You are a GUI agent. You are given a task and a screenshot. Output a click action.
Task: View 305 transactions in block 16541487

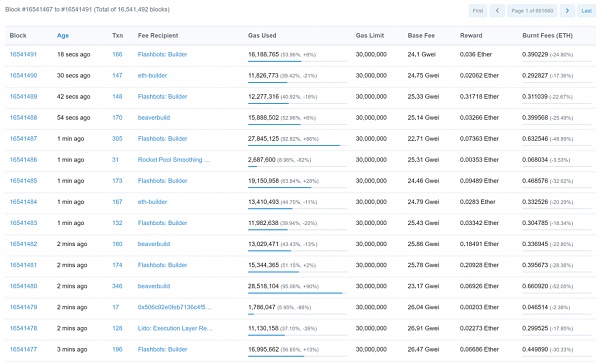pos(117,139)
